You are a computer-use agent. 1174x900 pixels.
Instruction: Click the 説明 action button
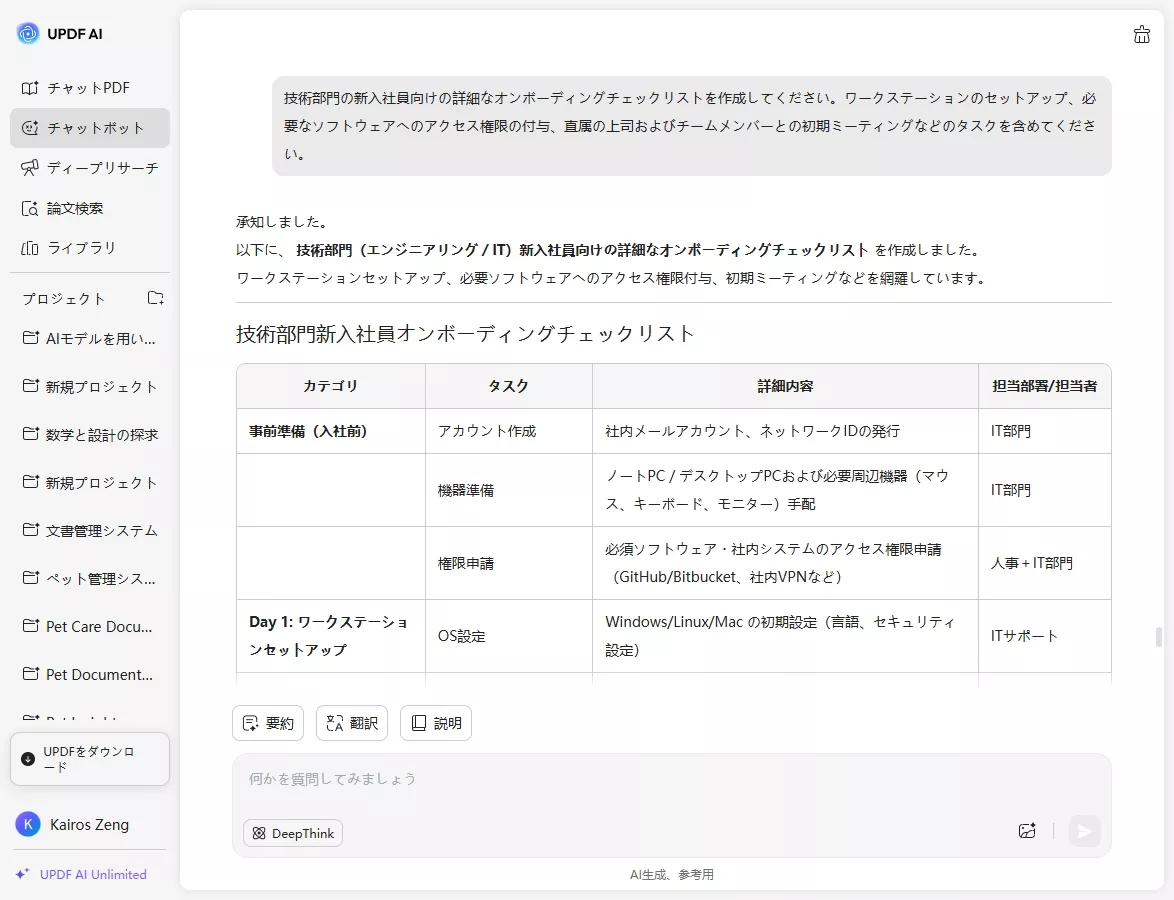[x=435, y=723]
